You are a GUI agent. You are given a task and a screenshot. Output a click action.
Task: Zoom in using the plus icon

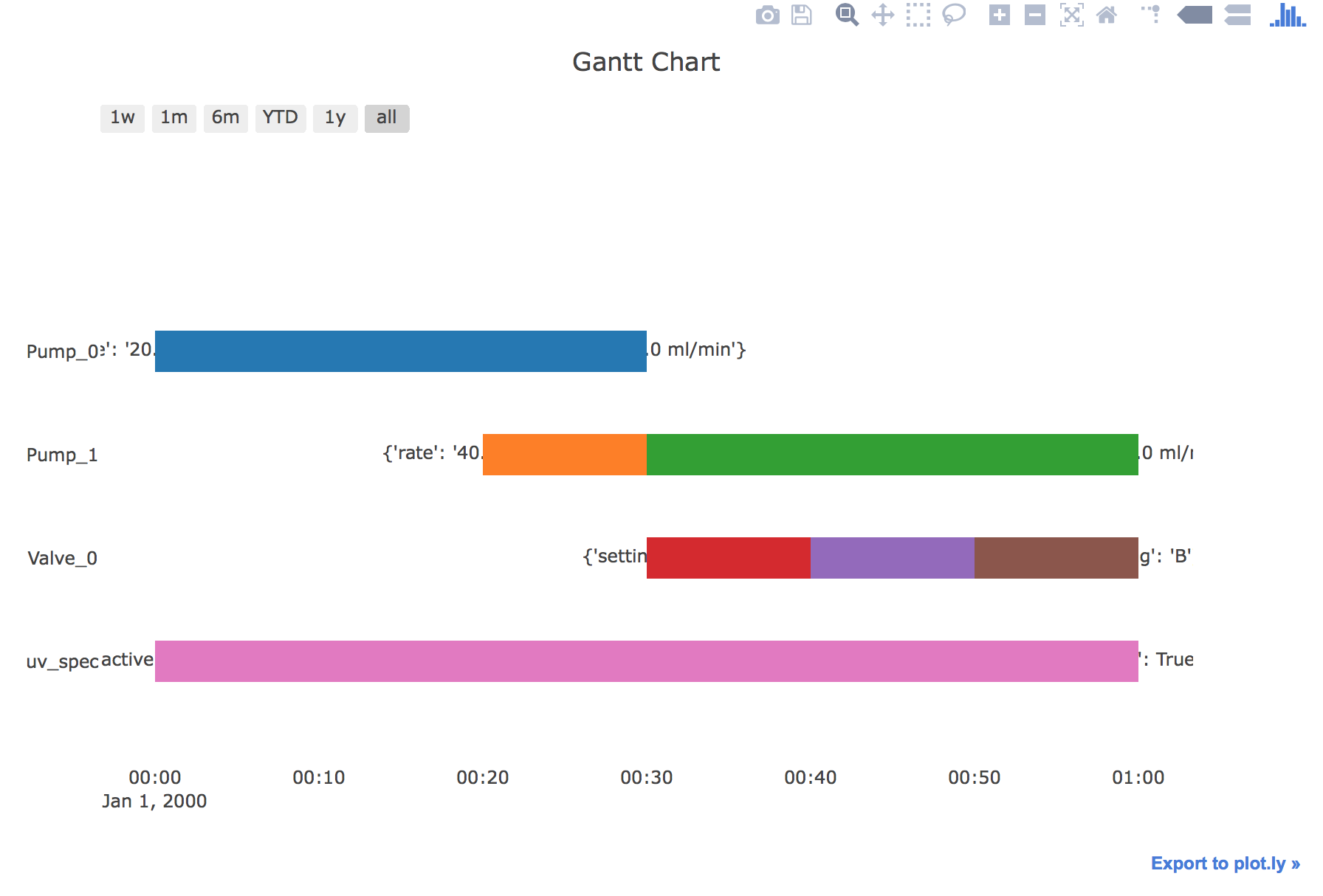(x=1000, y=14)
